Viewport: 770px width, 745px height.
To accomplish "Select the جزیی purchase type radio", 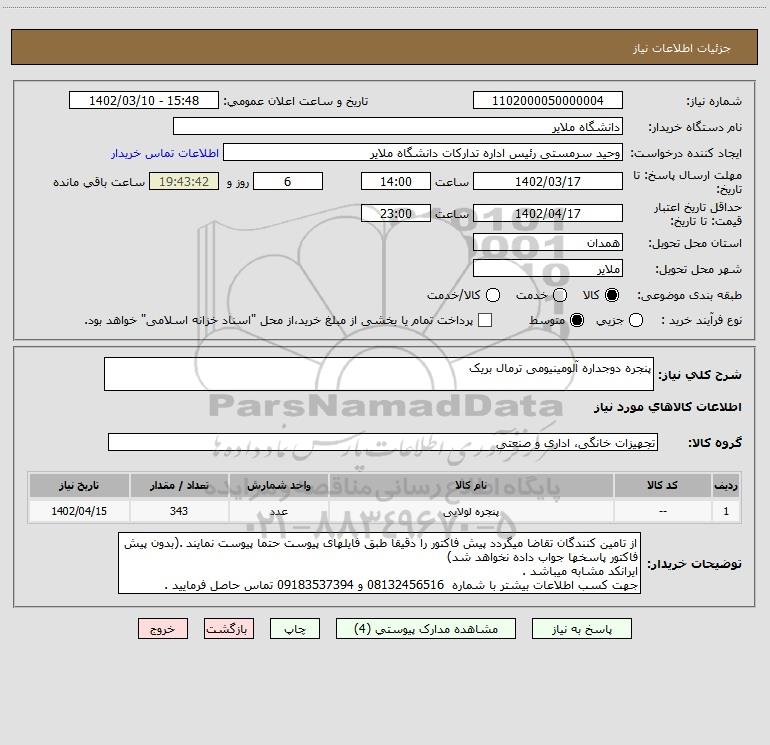I will point(635,320).
